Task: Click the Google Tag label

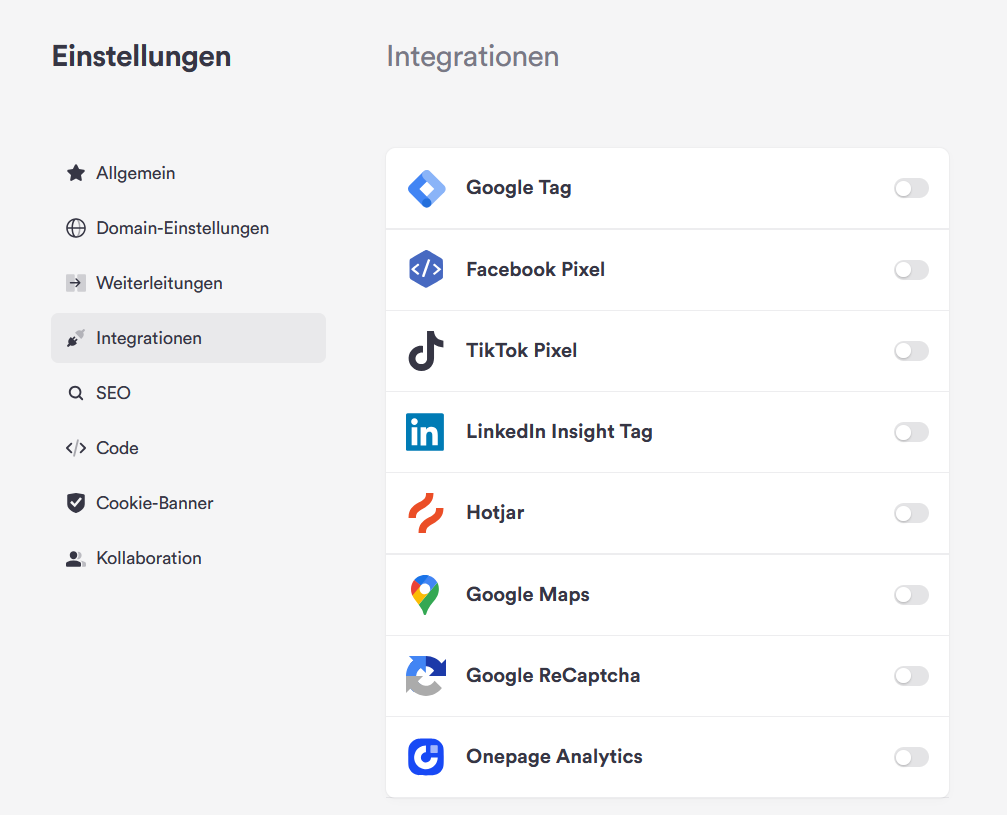Action: click(x=519, y=188)
